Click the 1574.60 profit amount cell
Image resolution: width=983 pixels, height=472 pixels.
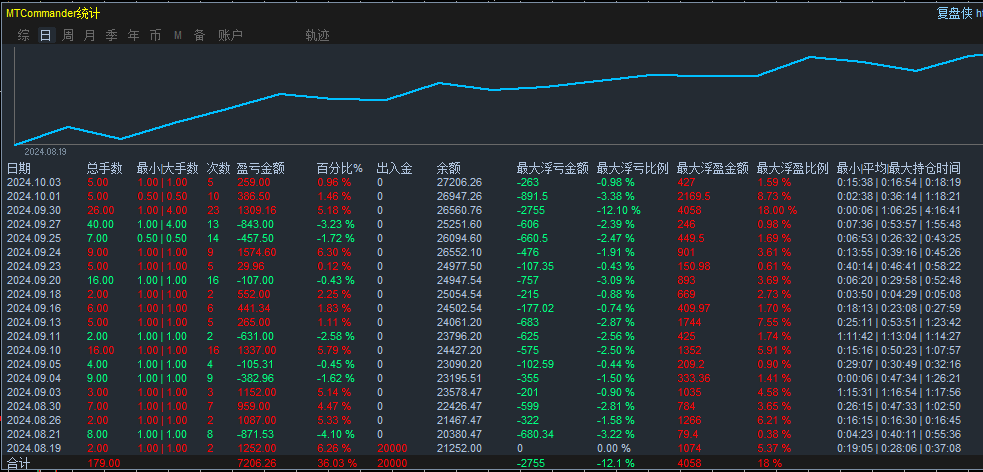pyautogui.click(x=257, y=252)
